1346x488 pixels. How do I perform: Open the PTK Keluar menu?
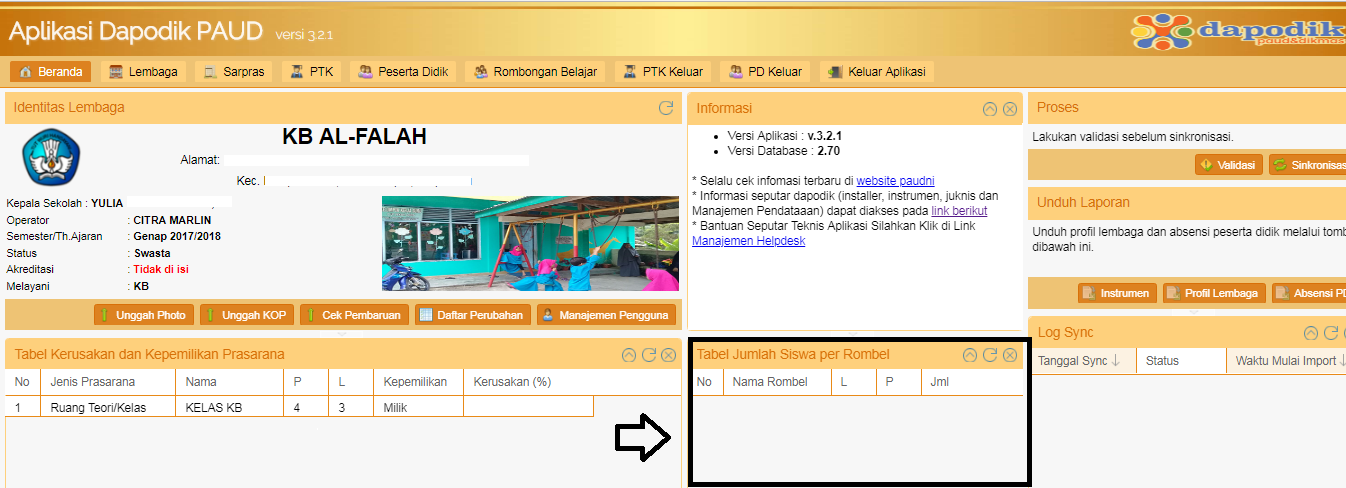point(663,71)
